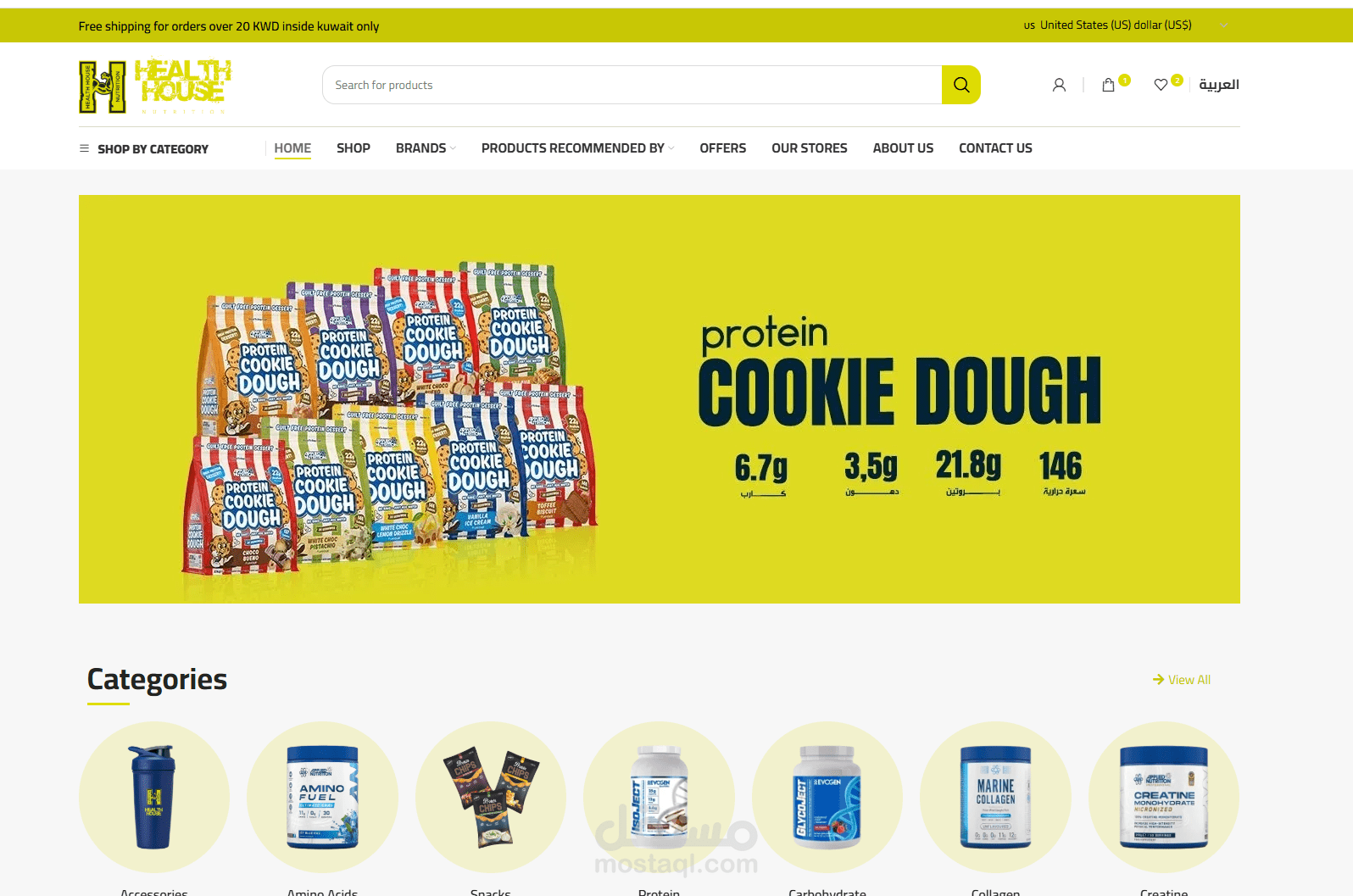Click the Health House logo

click(x=155, y=86)
